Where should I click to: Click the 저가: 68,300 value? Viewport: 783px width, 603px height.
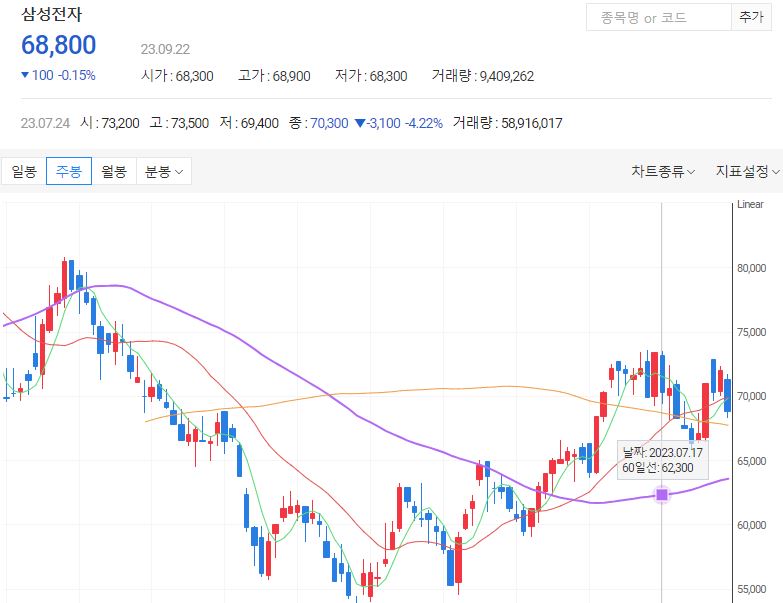371,76
